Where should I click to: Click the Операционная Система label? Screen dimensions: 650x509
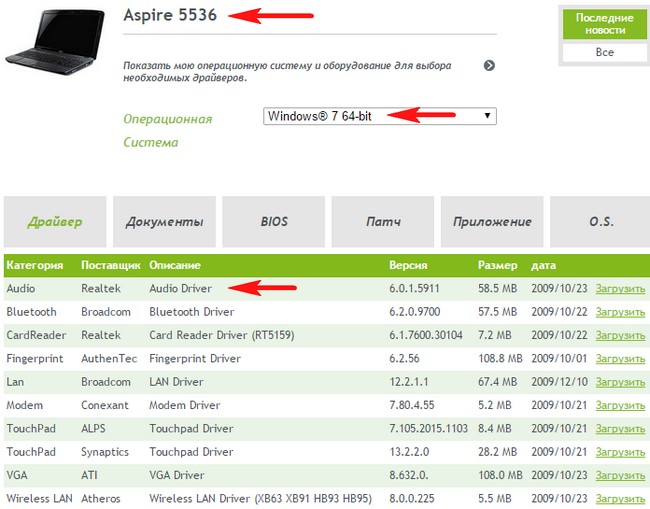click(x=167, y=131)
